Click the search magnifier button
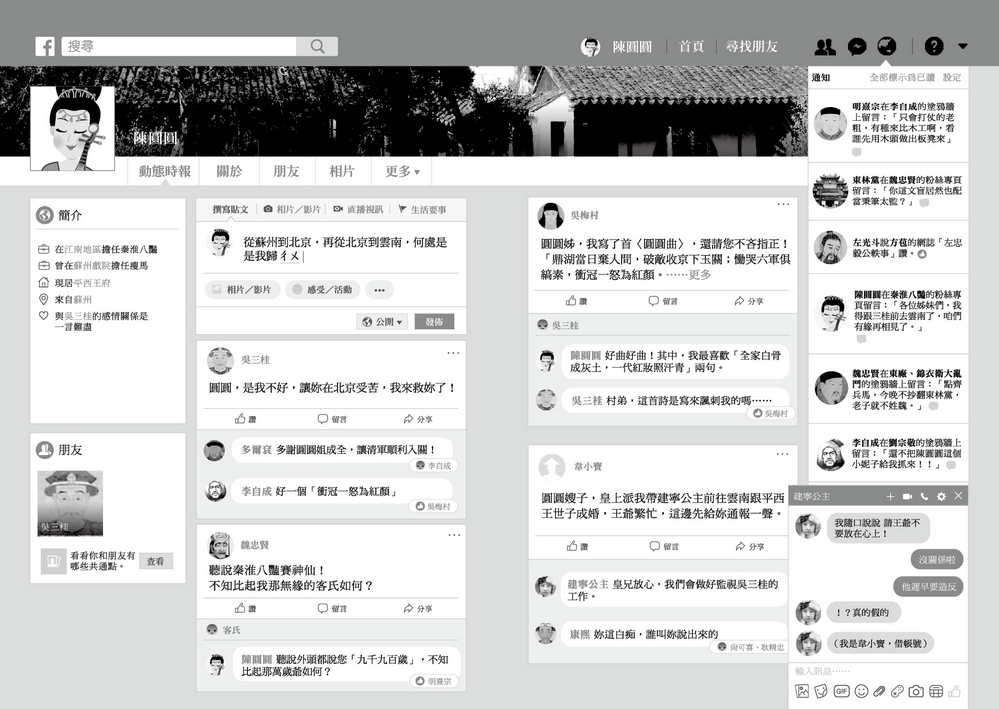The height and width of the screenshot is (709, 999). 317,47
